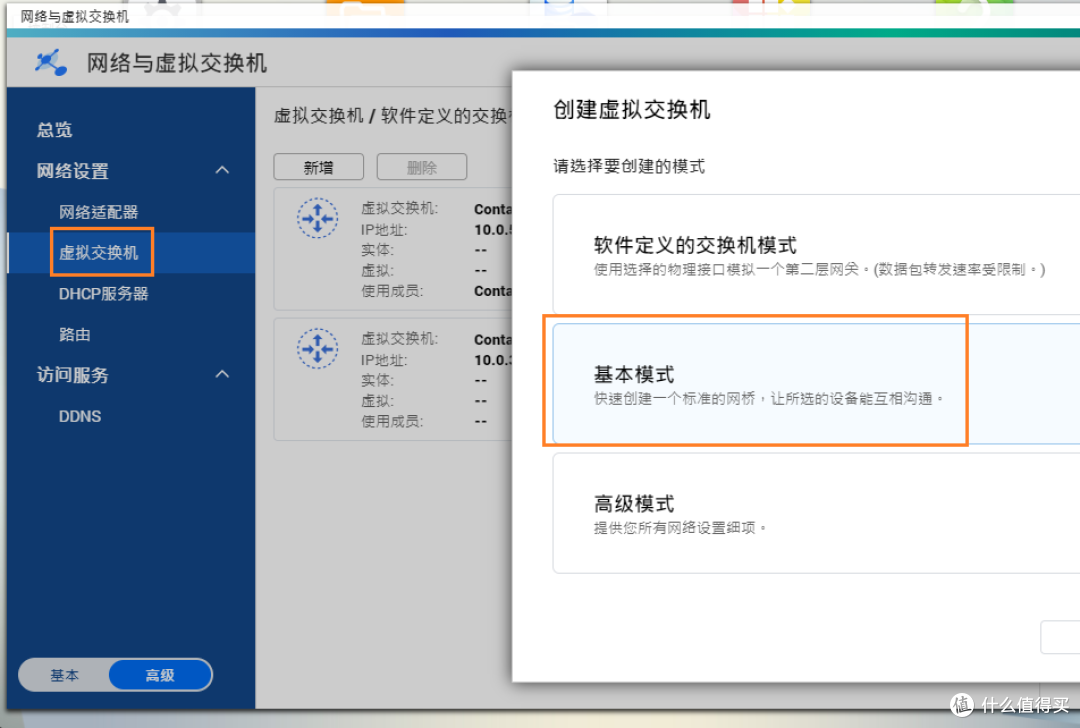Select 网络设置 in the sidebar
Image resolution: width=1080 pixels, height=728 pixels.
point(72,171)
